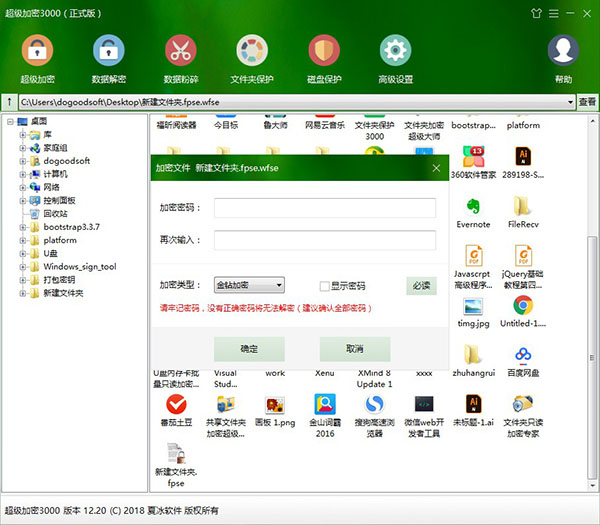The width and height of the screenshot is (600, 525).
Task: Click the file list scroll down arrow
Action: click(592, 486)
